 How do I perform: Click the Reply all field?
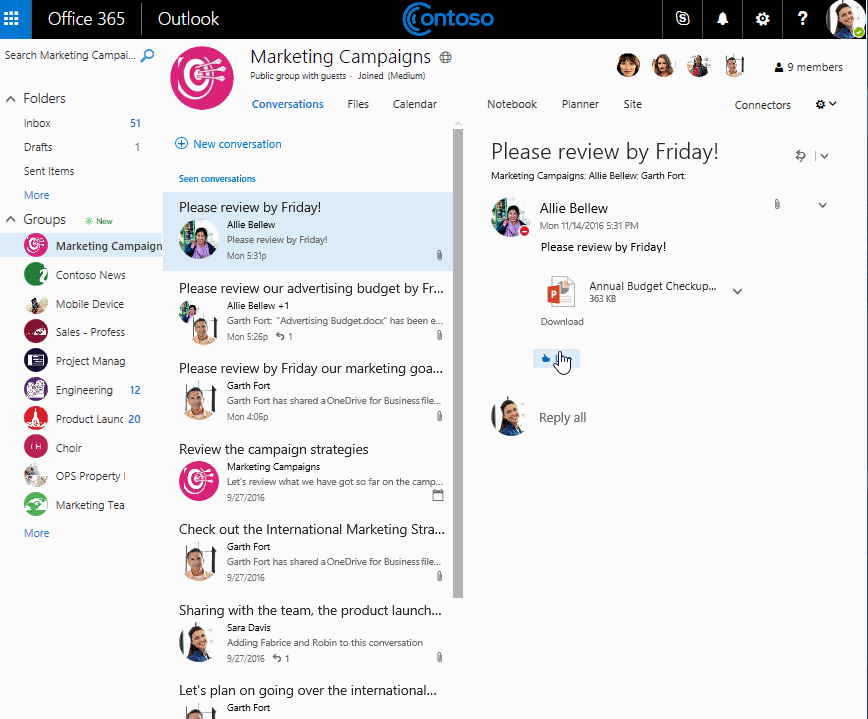(562, 418)
